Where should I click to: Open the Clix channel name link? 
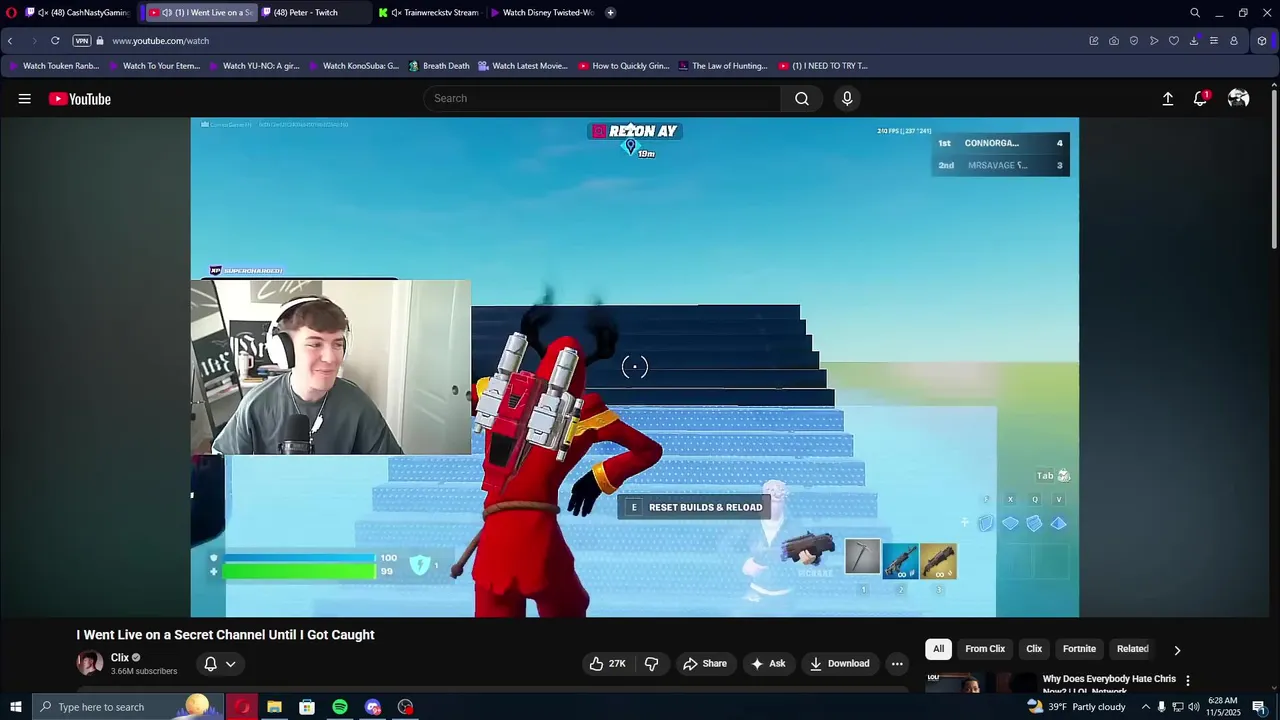pos(120,657)
